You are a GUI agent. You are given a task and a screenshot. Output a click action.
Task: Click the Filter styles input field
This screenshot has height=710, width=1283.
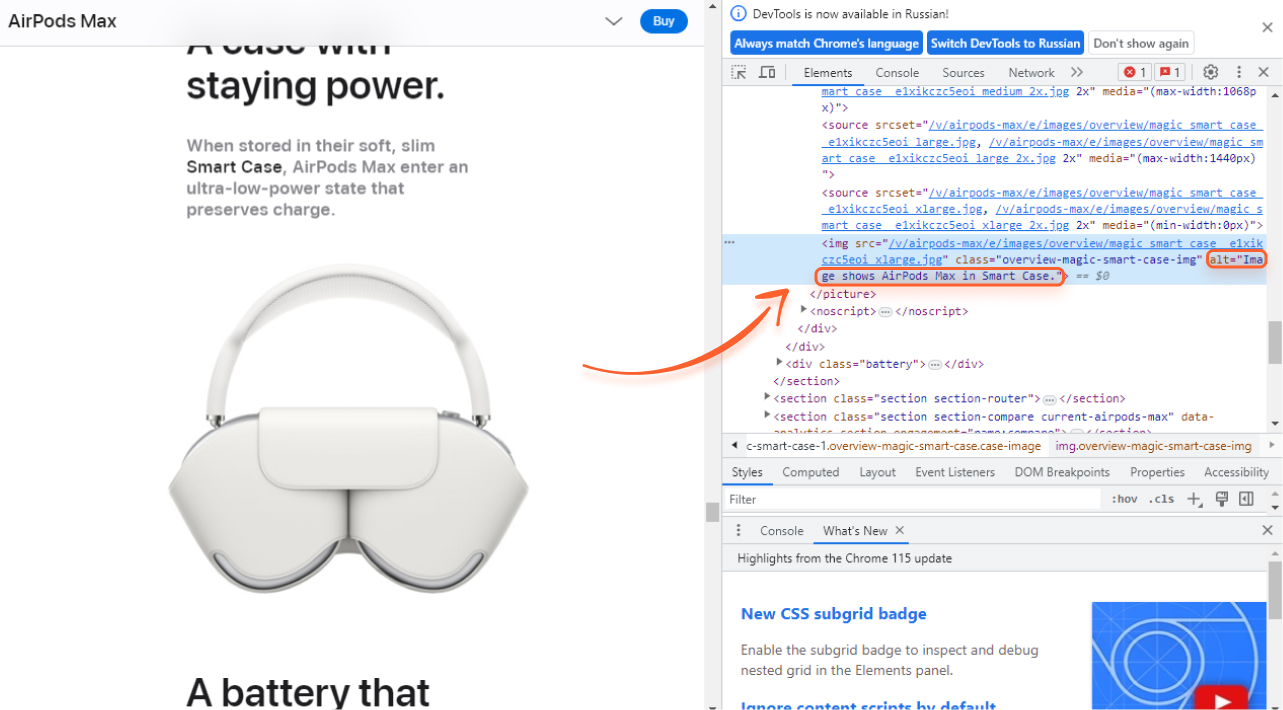[x=912, y=499]
